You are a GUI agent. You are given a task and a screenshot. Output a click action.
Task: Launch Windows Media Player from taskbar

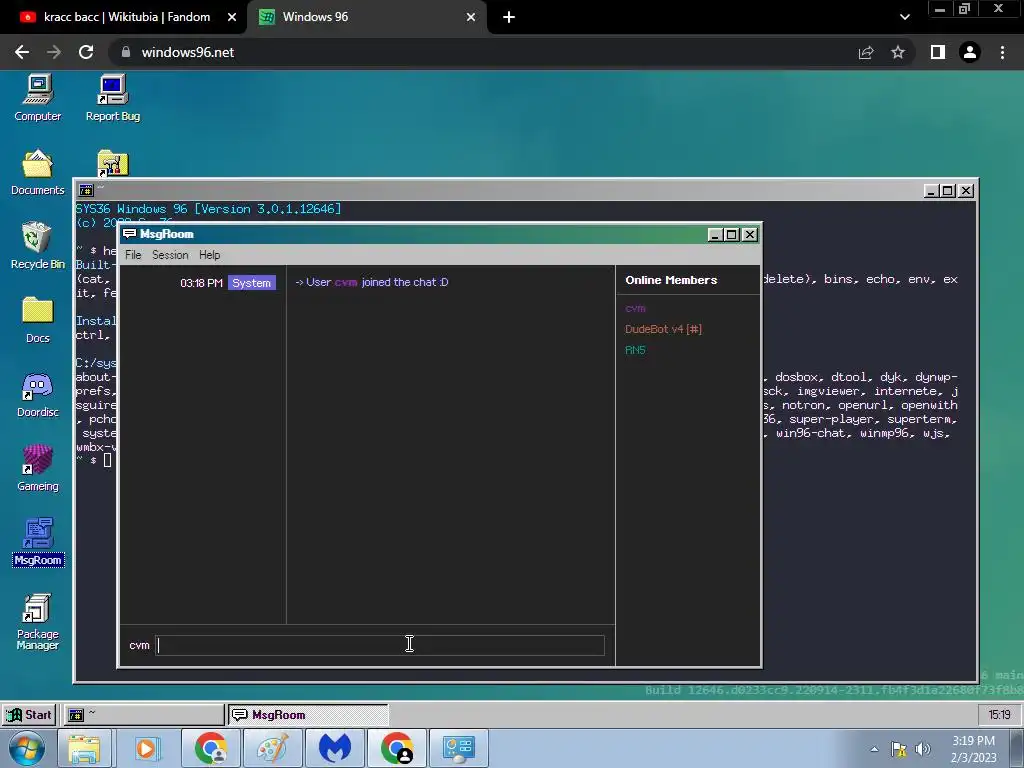[x=146, y=748]
